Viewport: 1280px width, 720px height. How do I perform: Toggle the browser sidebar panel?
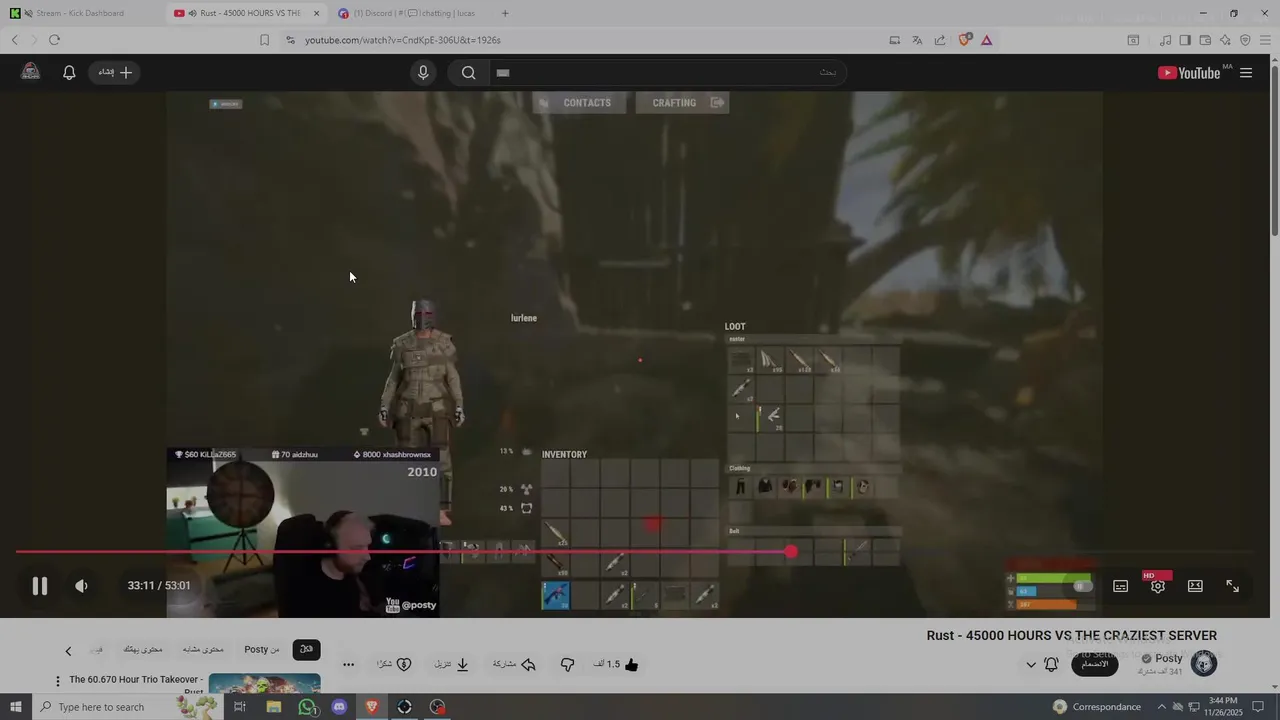pos(1185,40)
